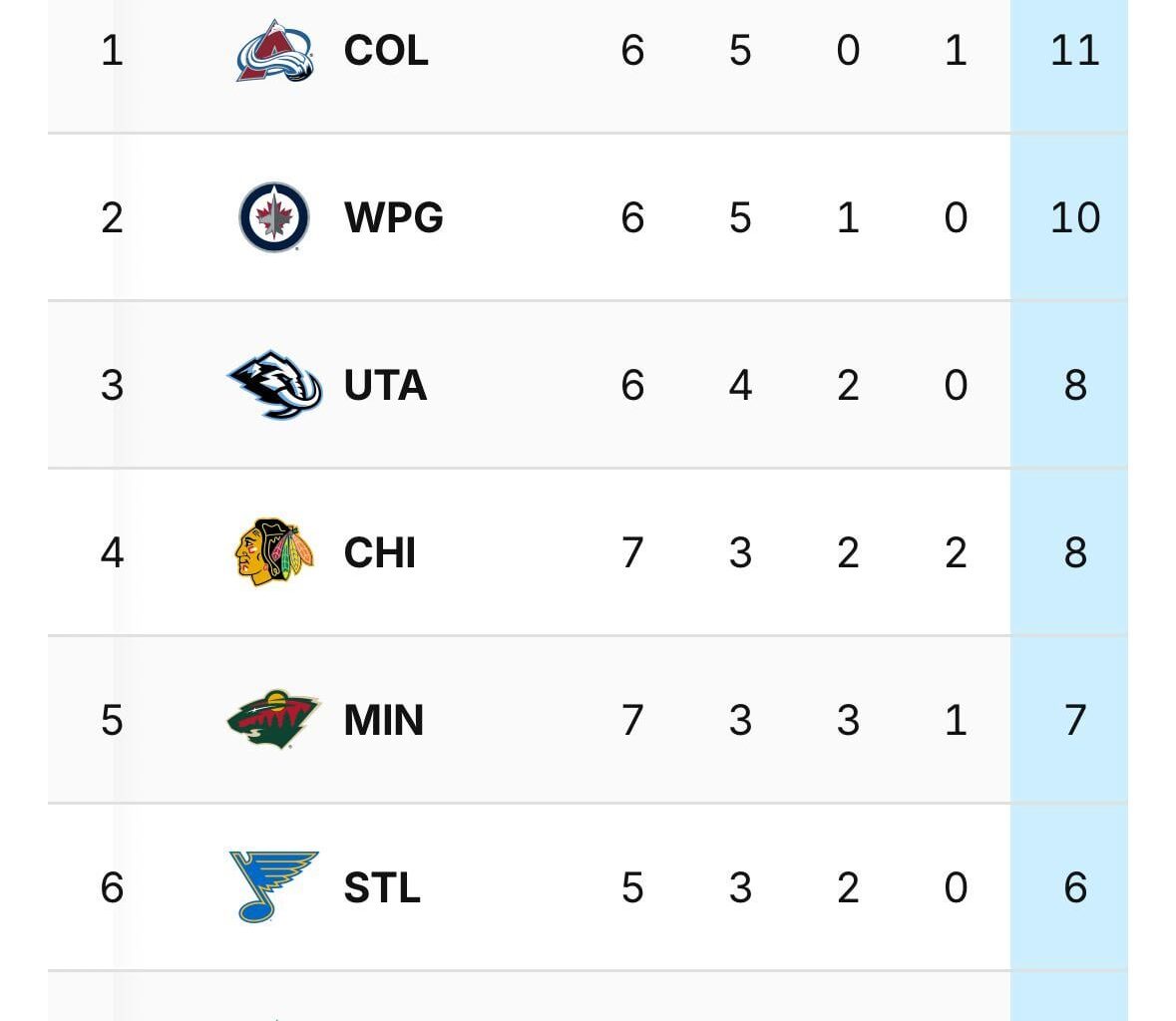The width and height of the screenshot is (1176, 1021).
Task: Open the WPG team link
Action: coord(393,217)
